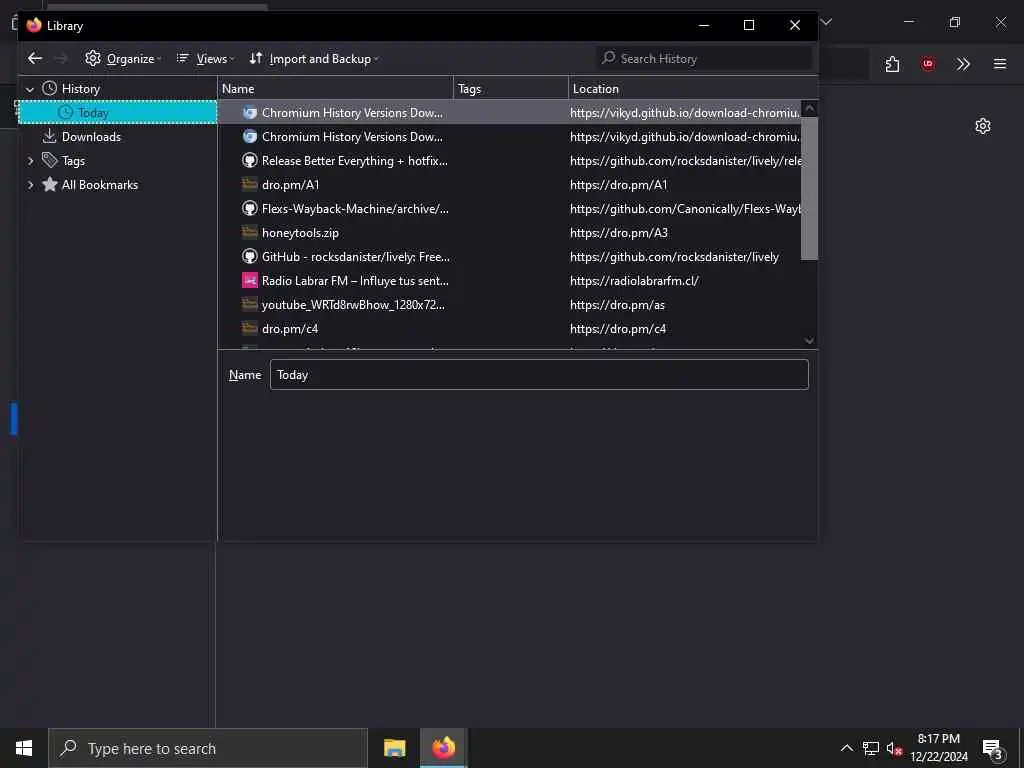Show more tools overflow chevron in Firefox
The height and width of the screenshot is (768, 1024).
click(x=963, y=64)
